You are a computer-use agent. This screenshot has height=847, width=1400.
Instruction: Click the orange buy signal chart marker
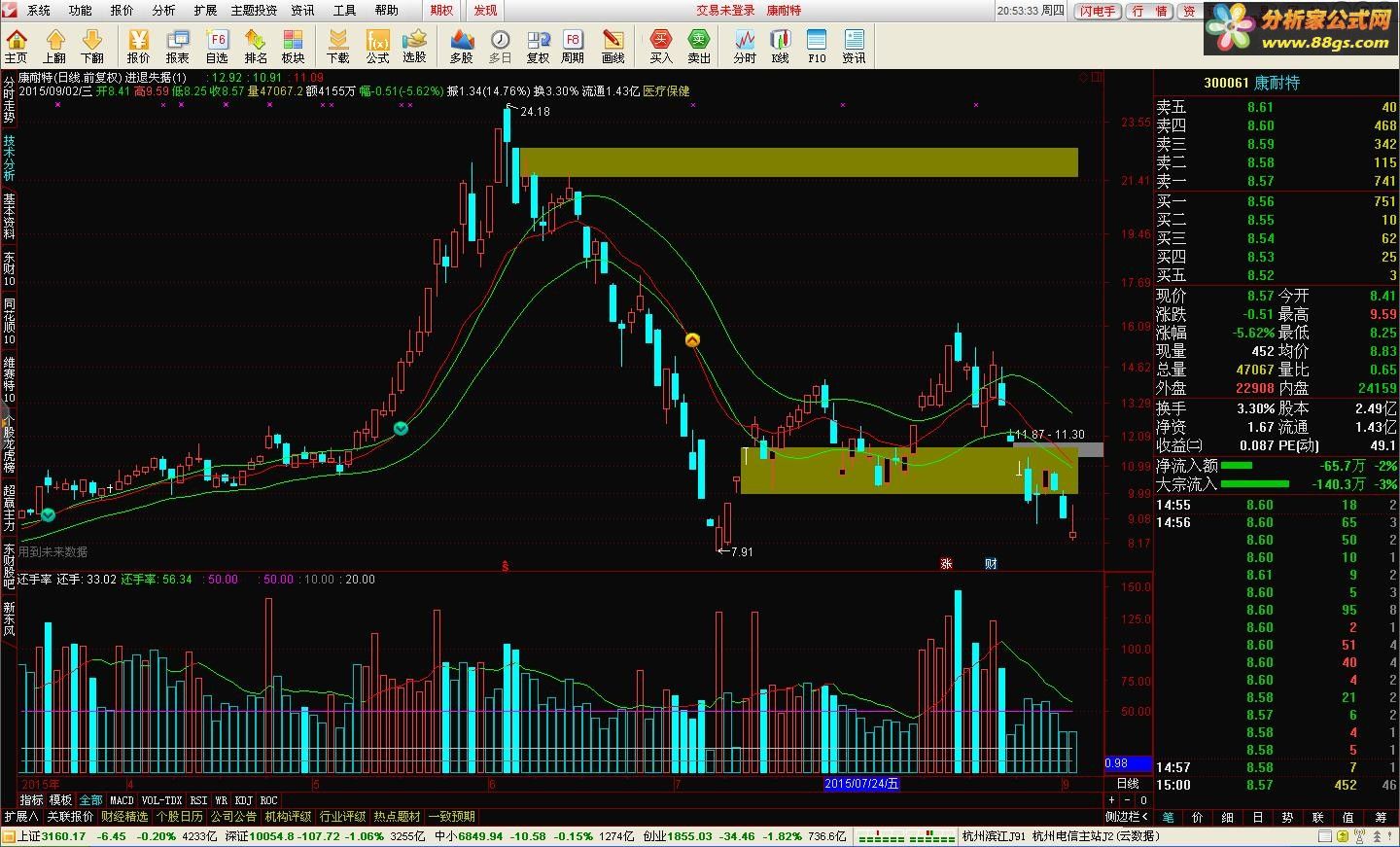click(692, 339)
